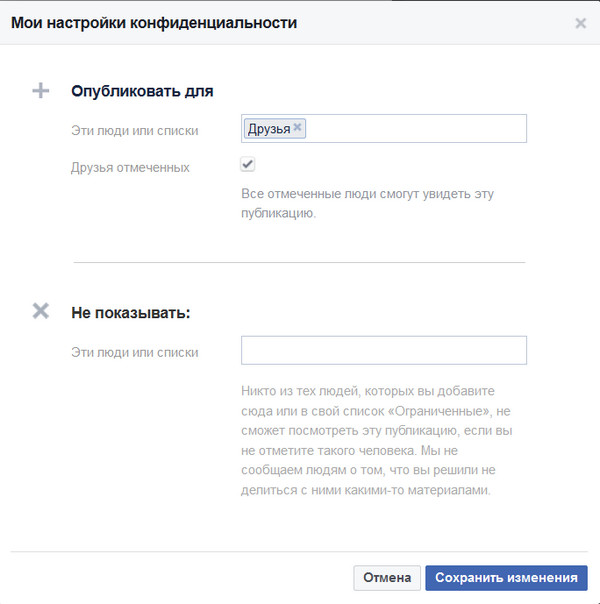The height and width of the screenshot is (604, 600).
Task: Click the divider line between the two sections
Action: [298, 262]
